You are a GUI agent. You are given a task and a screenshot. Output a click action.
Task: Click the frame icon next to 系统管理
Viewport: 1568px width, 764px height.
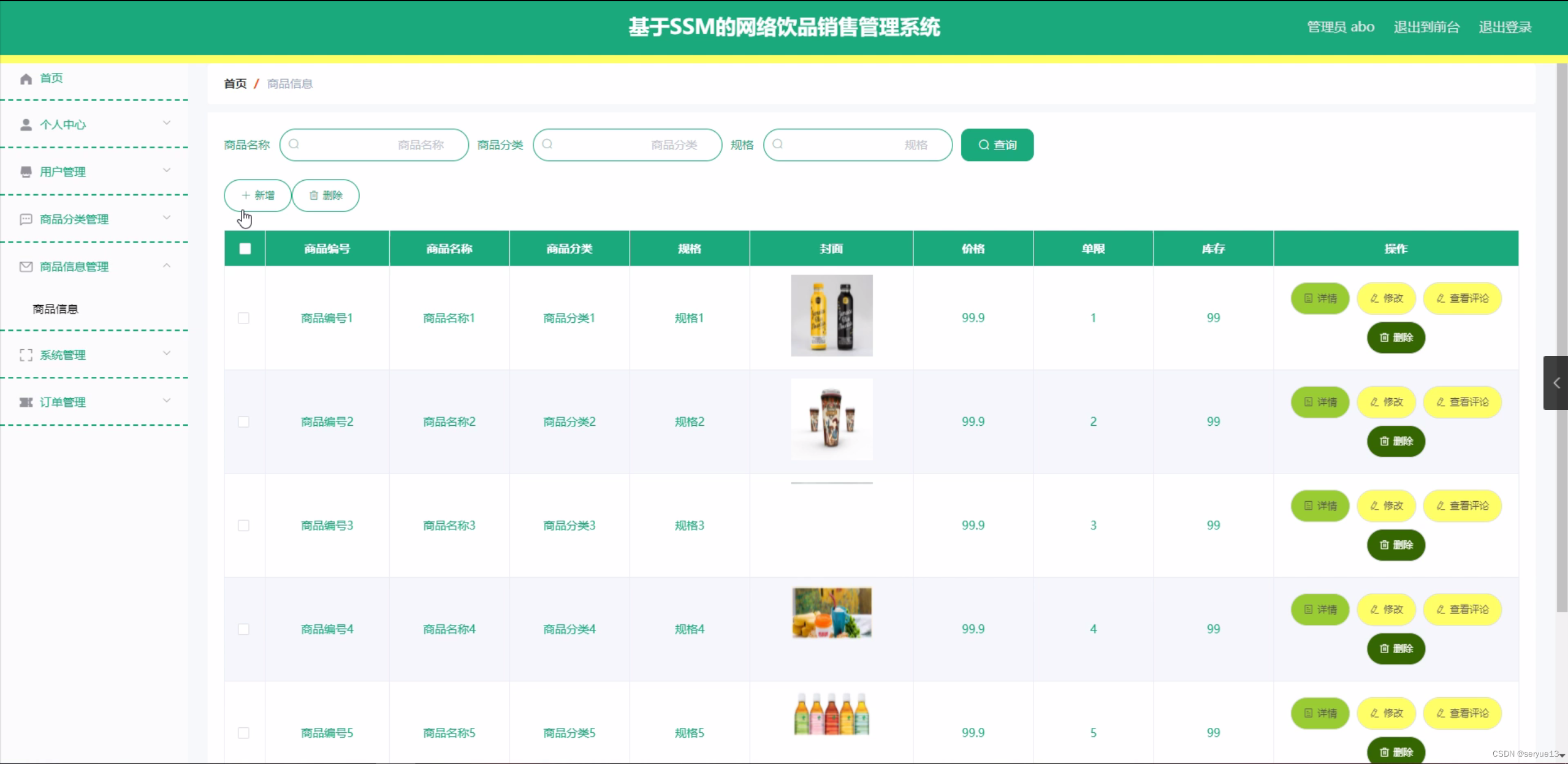coord(26,354)
